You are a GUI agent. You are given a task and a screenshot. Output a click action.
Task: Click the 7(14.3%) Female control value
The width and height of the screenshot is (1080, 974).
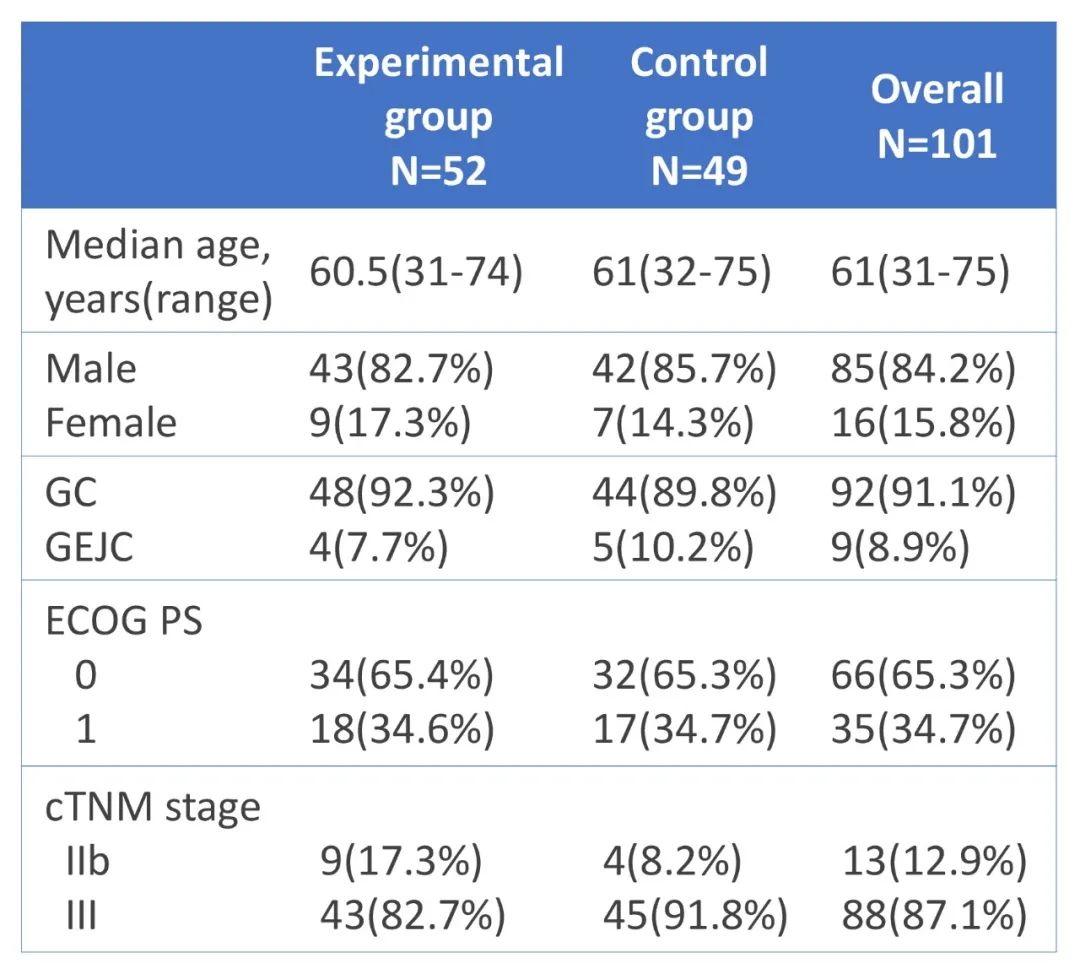[672, 423]
